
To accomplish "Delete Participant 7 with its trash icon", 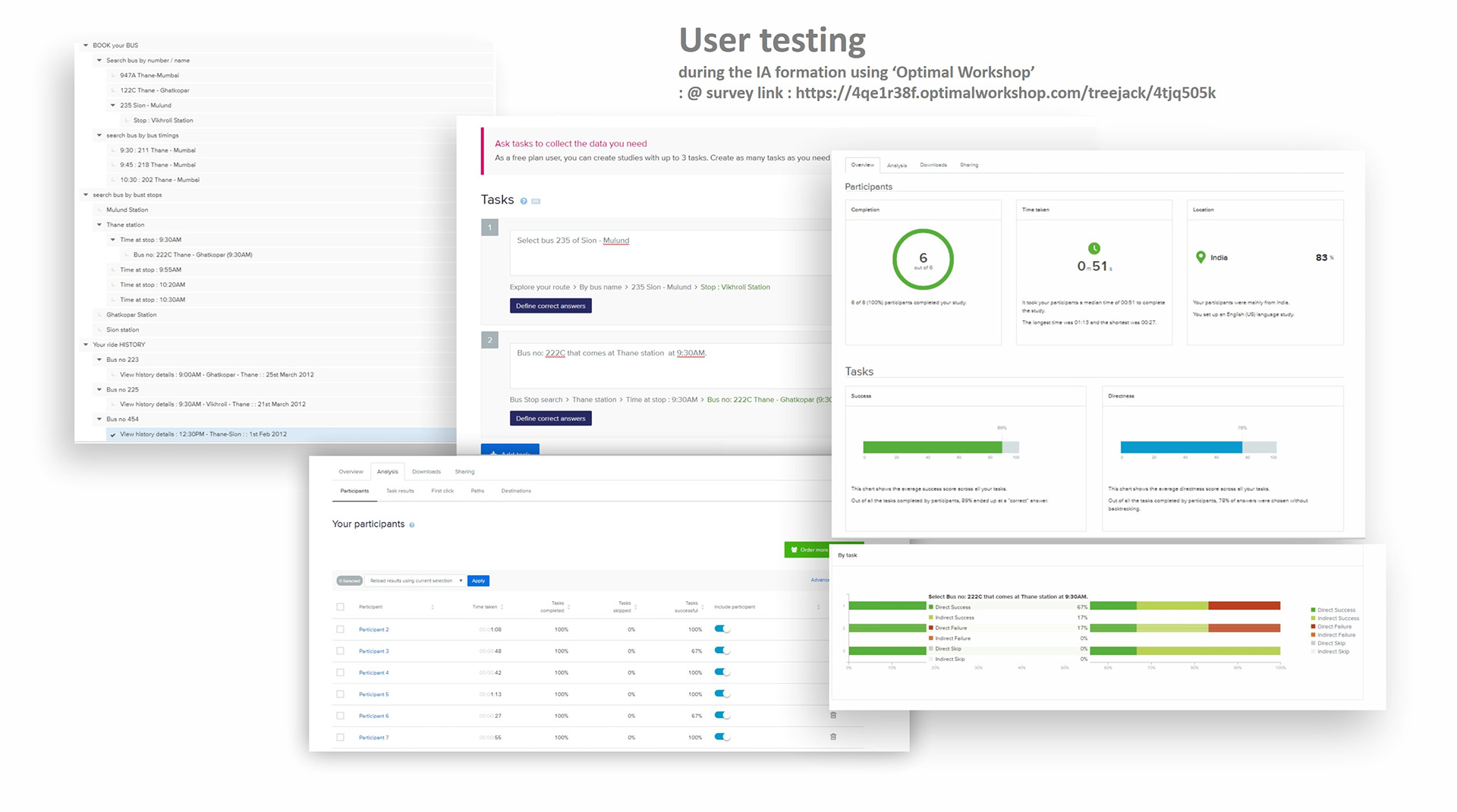I will pos(833,736).
